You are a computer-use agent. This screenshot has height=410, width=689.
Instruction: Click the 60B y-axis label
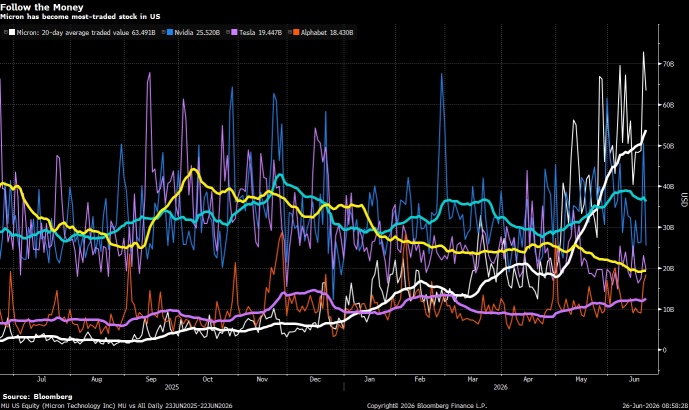[x=668, y=105]
